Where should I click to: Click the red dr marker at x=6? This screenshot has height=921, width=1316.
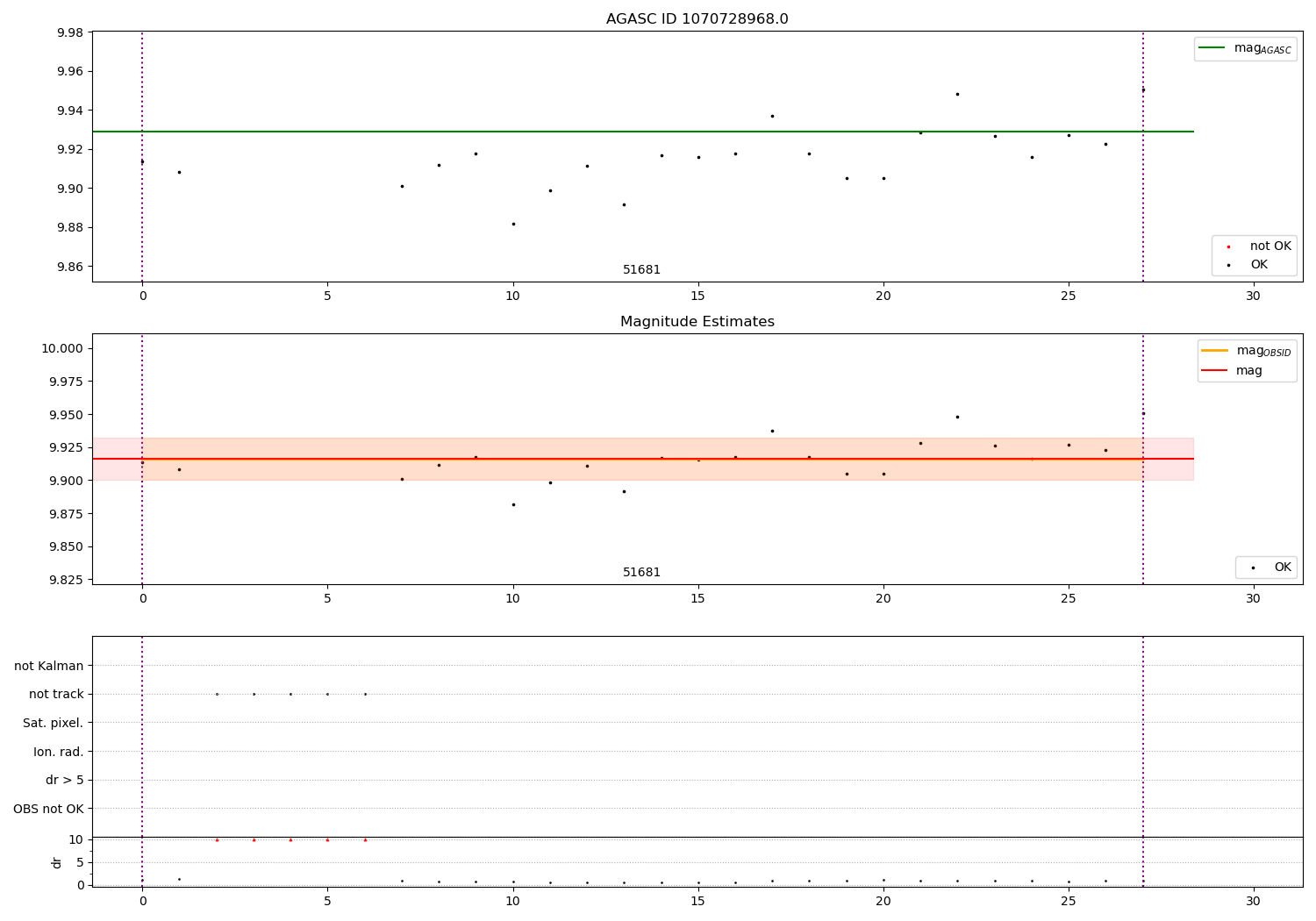click(365, 839)
